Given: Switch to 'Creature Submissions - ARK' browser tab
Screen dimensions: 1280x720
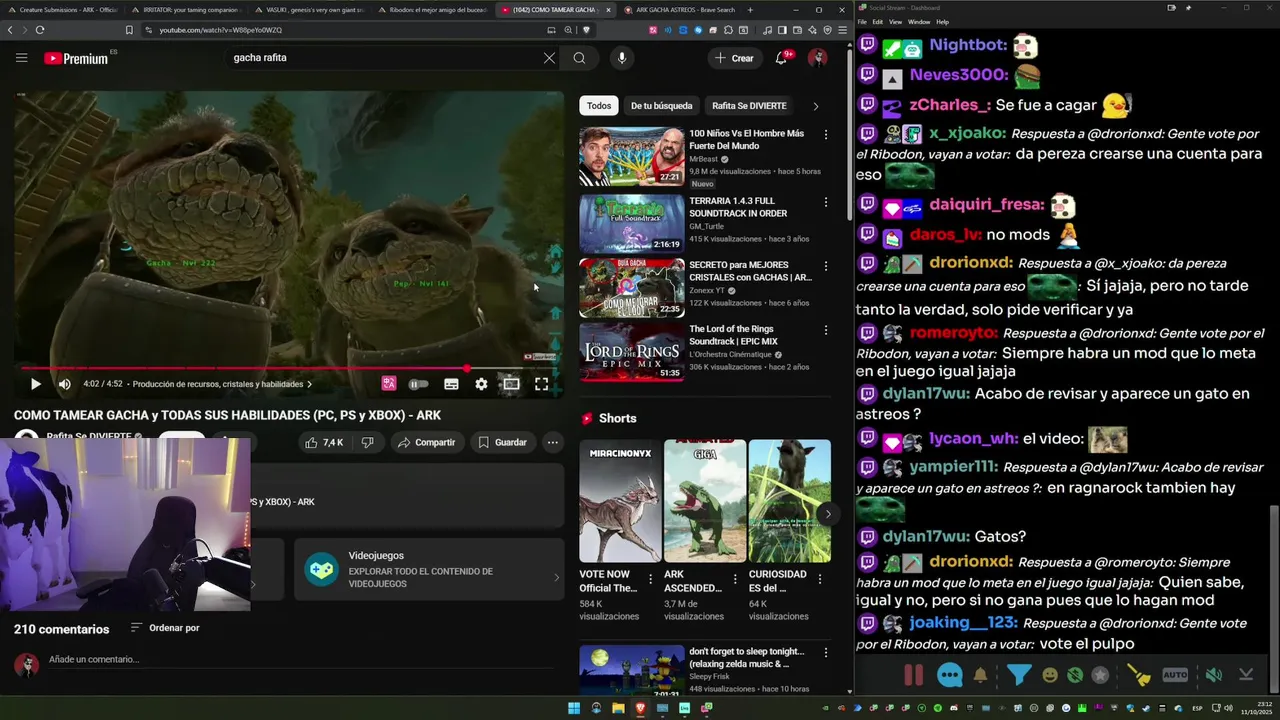Looking at the screenshot, I should pos(62,10).
